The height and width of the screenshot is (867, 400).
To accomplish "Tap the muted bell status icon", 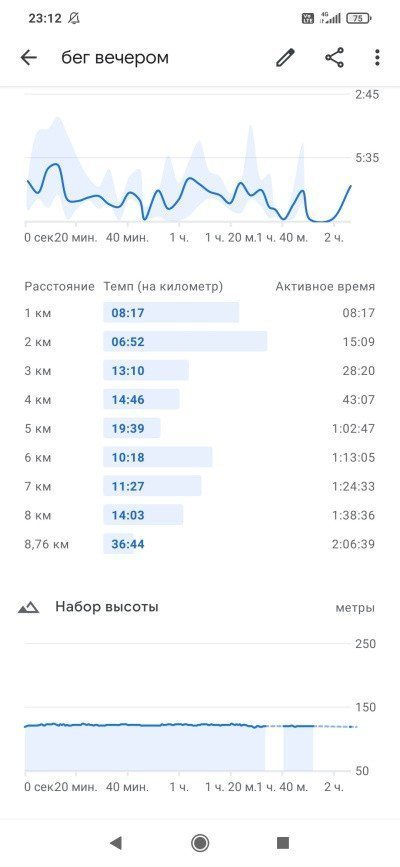I will (74, 18).
